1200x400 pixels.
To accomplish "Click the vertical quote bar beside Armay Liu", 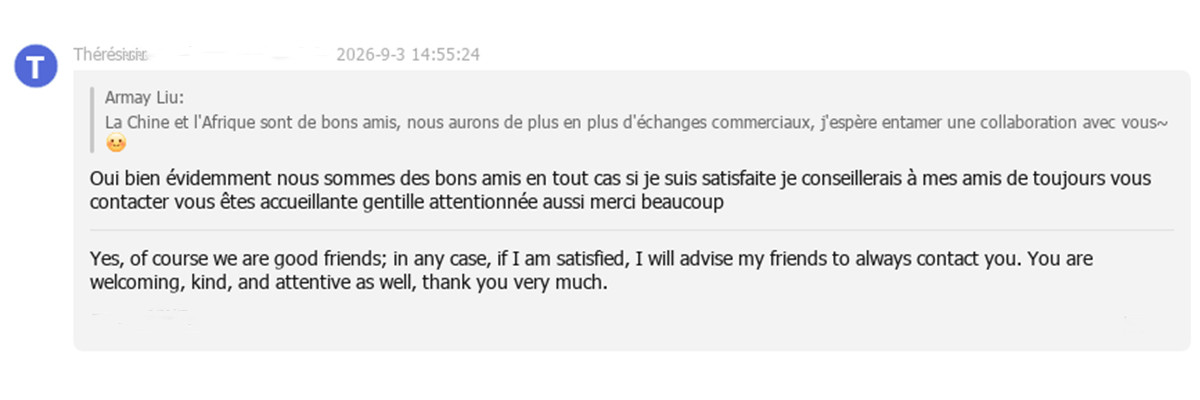I will point(92,120).
